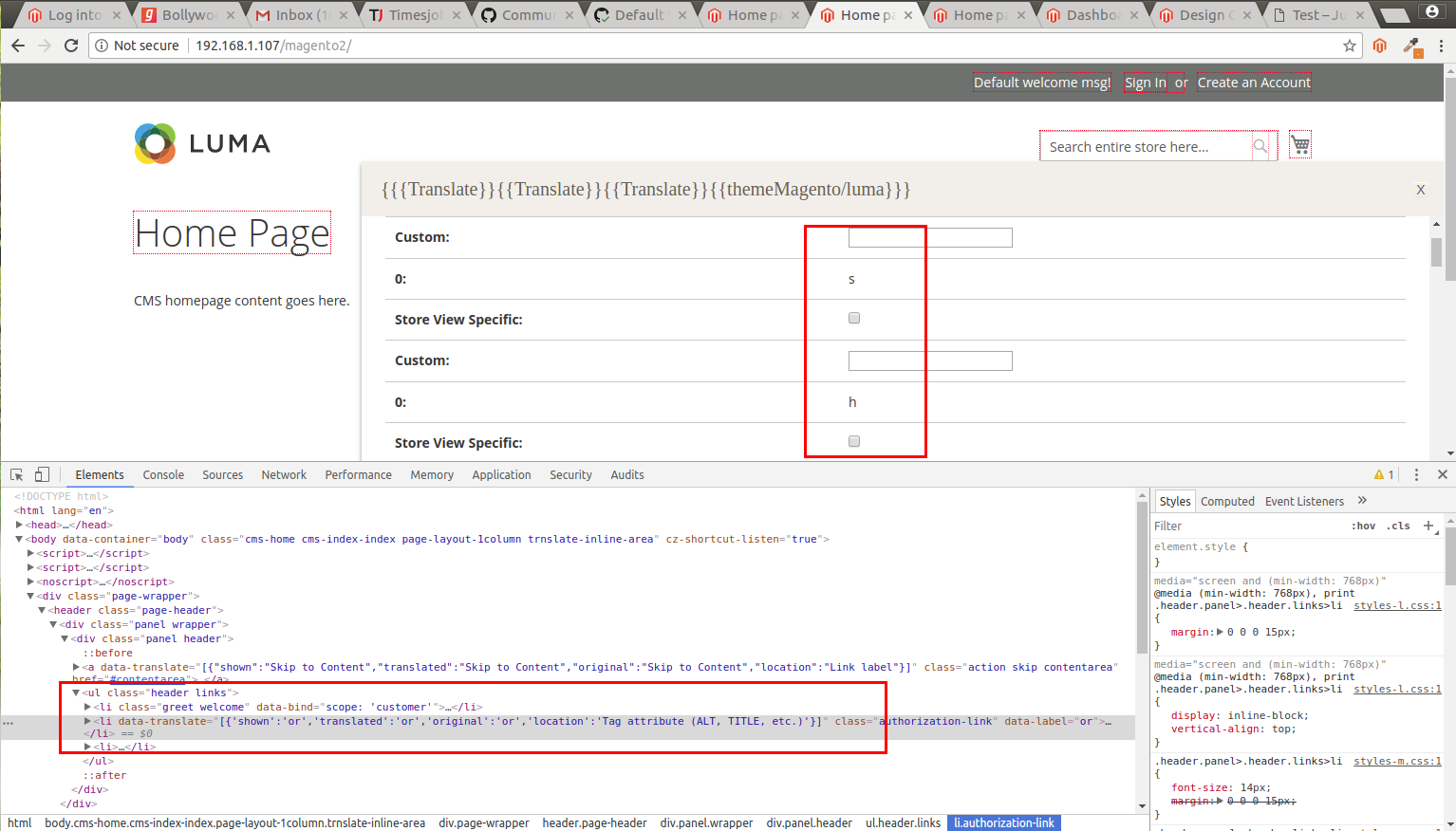This screenshot has width=1456, height=831.
Task: Switch to the Console tab in DevTools
Action: 163,474
